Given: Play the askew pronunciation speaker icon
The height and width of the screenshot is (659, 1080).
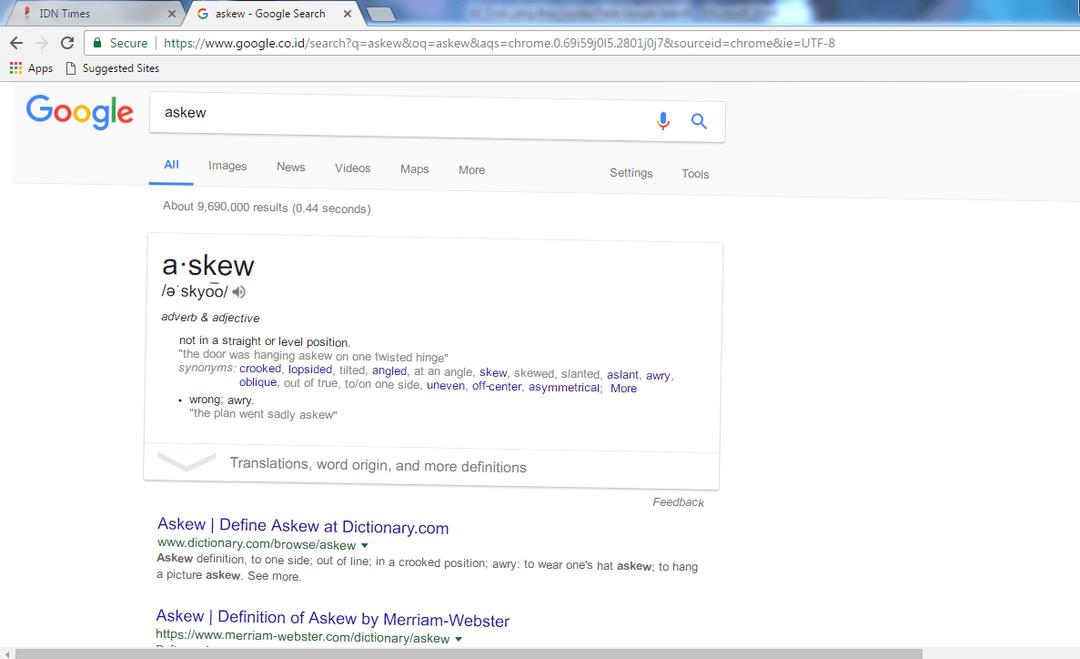Looking at the screenshot, I should click(239, 292).
